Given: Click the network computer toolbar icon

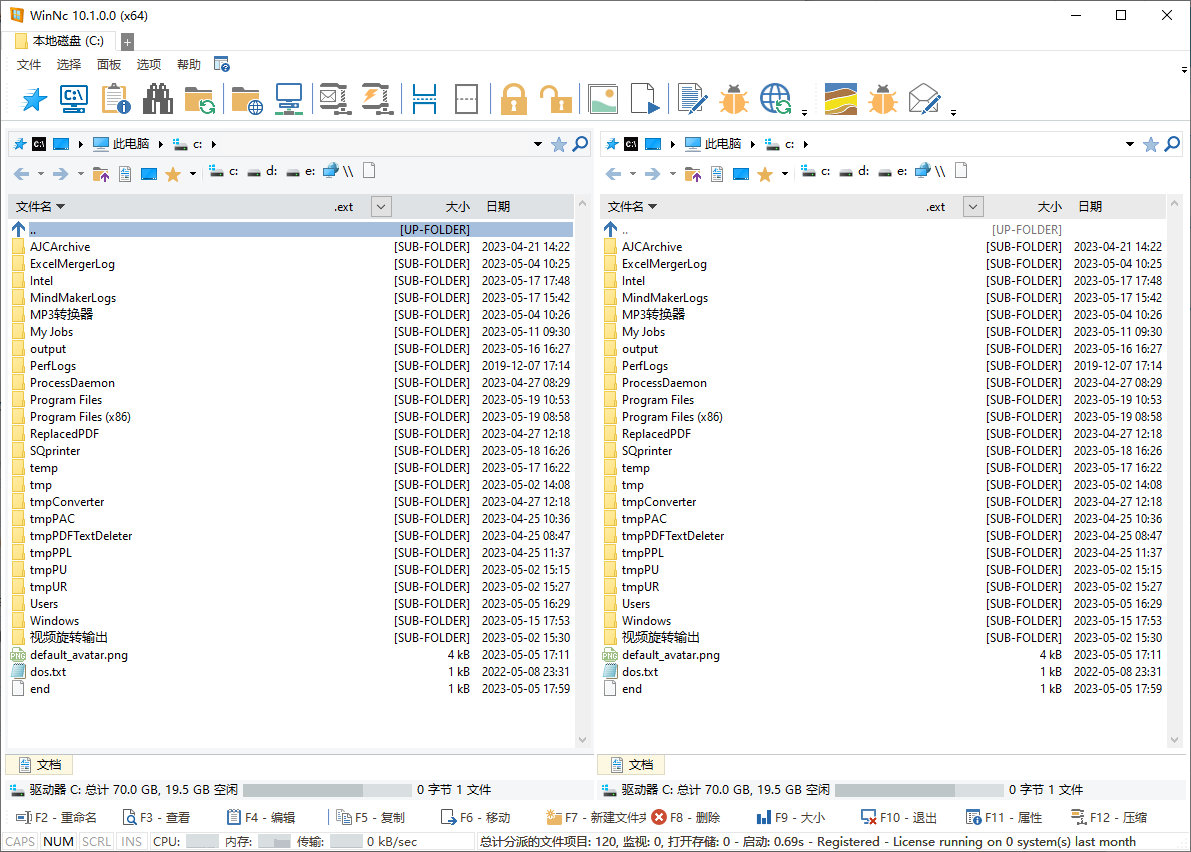Looking at the screenshot, I should [289, 99].
